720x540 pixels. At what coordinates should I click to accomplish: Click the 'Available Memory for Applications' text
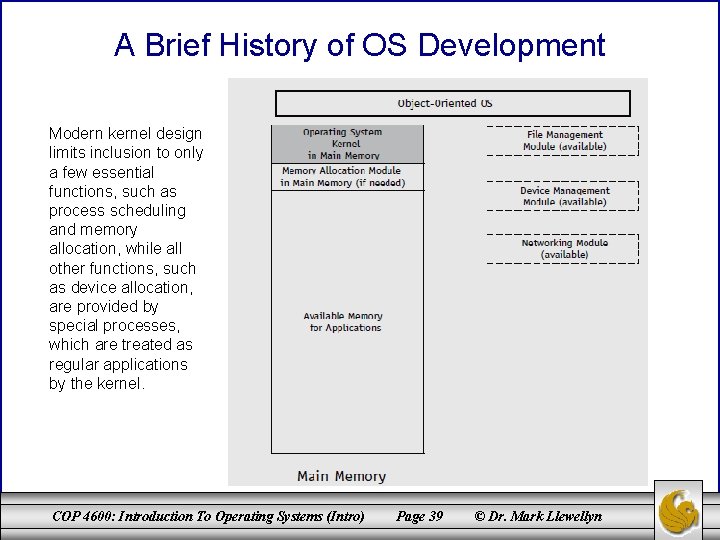tap(343, 322)
